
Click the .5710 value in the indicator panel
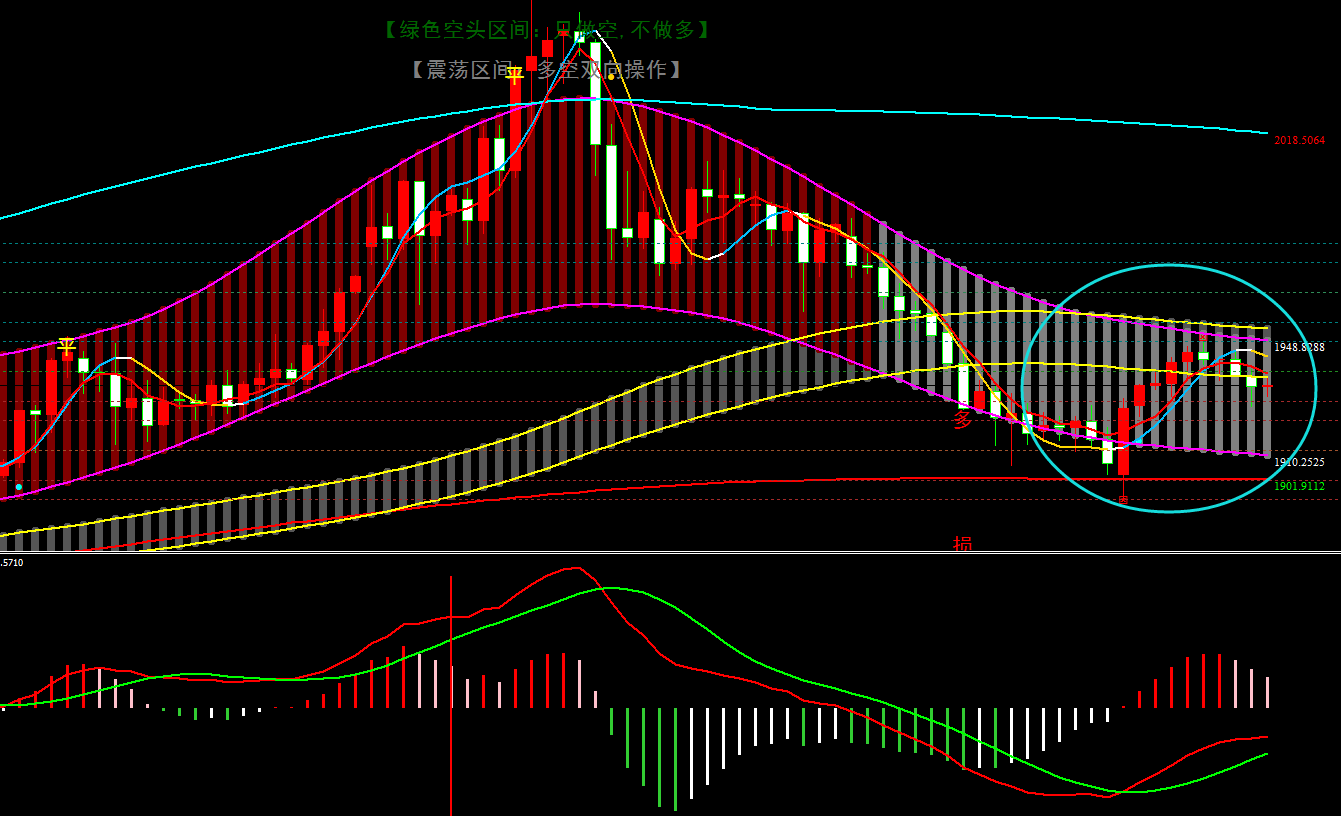click(x=12, y=563)
